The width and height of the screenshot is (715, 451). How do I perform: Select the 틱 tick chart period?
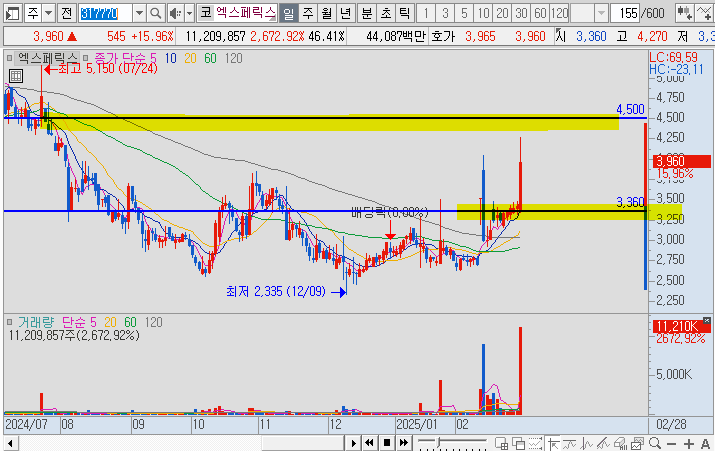point(405,13)
